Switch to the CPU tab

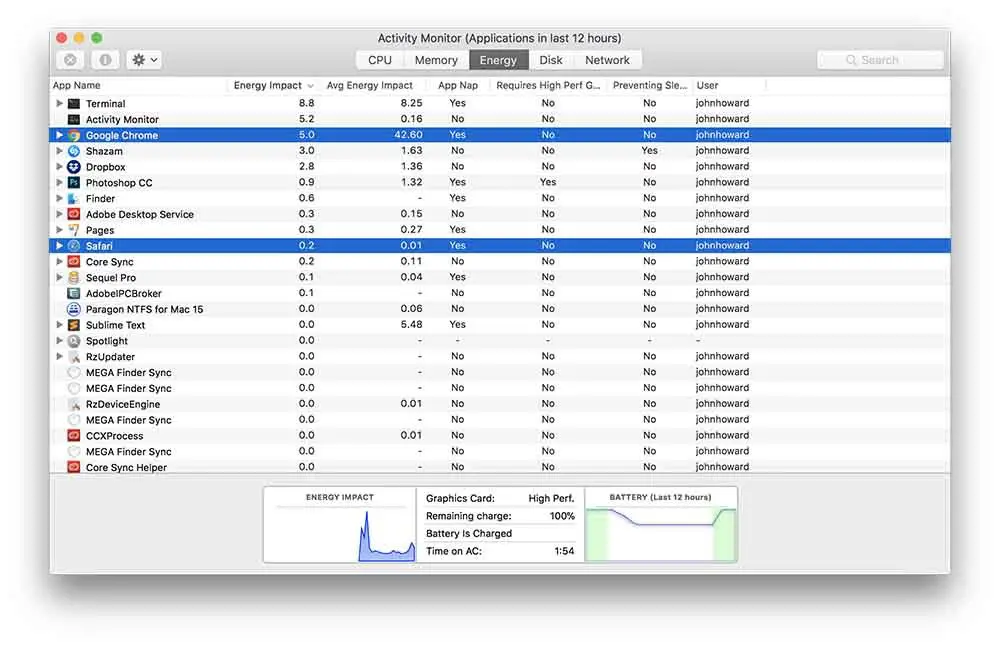pyautogui.click(x=380, y=60)
